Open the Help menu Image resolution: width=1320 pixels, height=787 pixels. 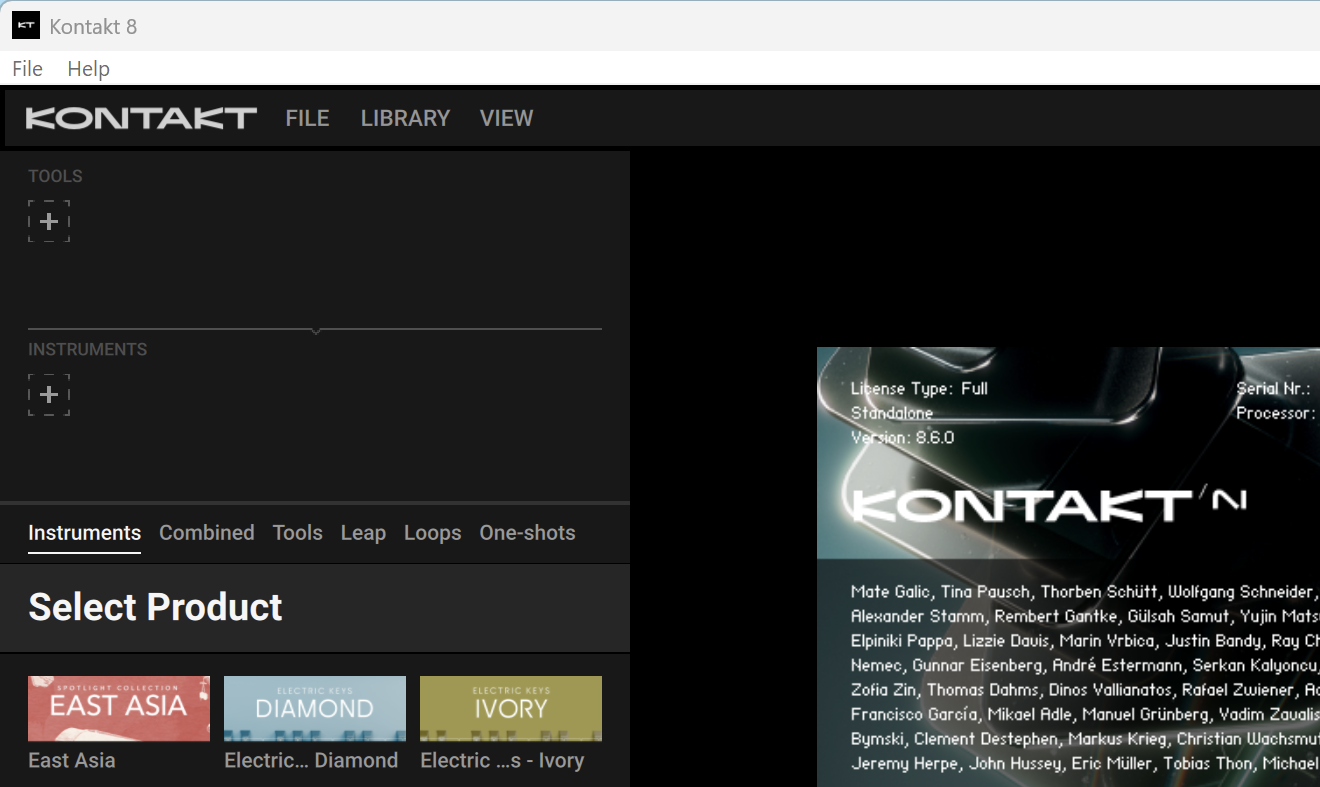coord(88,69)
